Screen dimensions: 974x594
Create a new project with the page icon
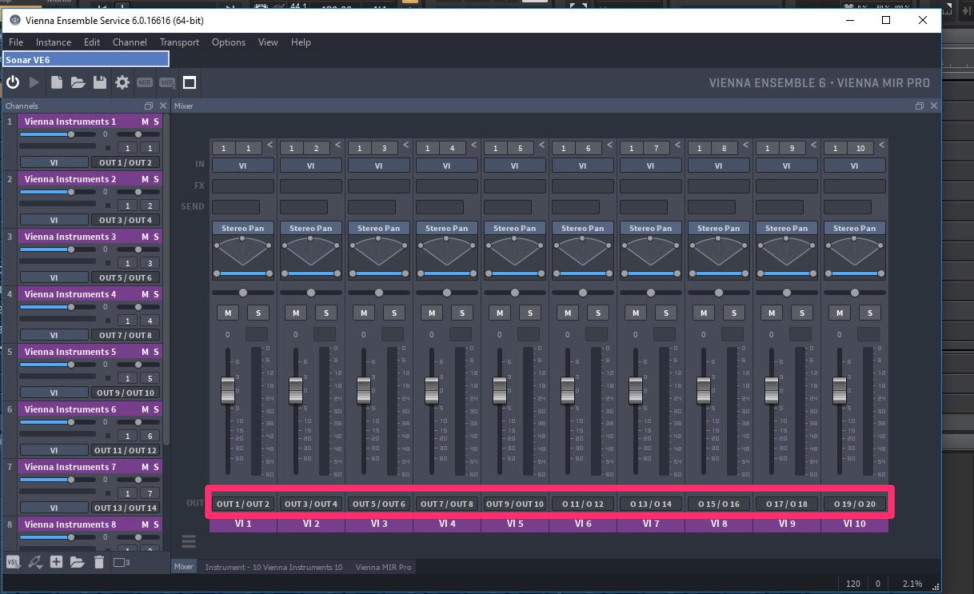tap(57, 82)
